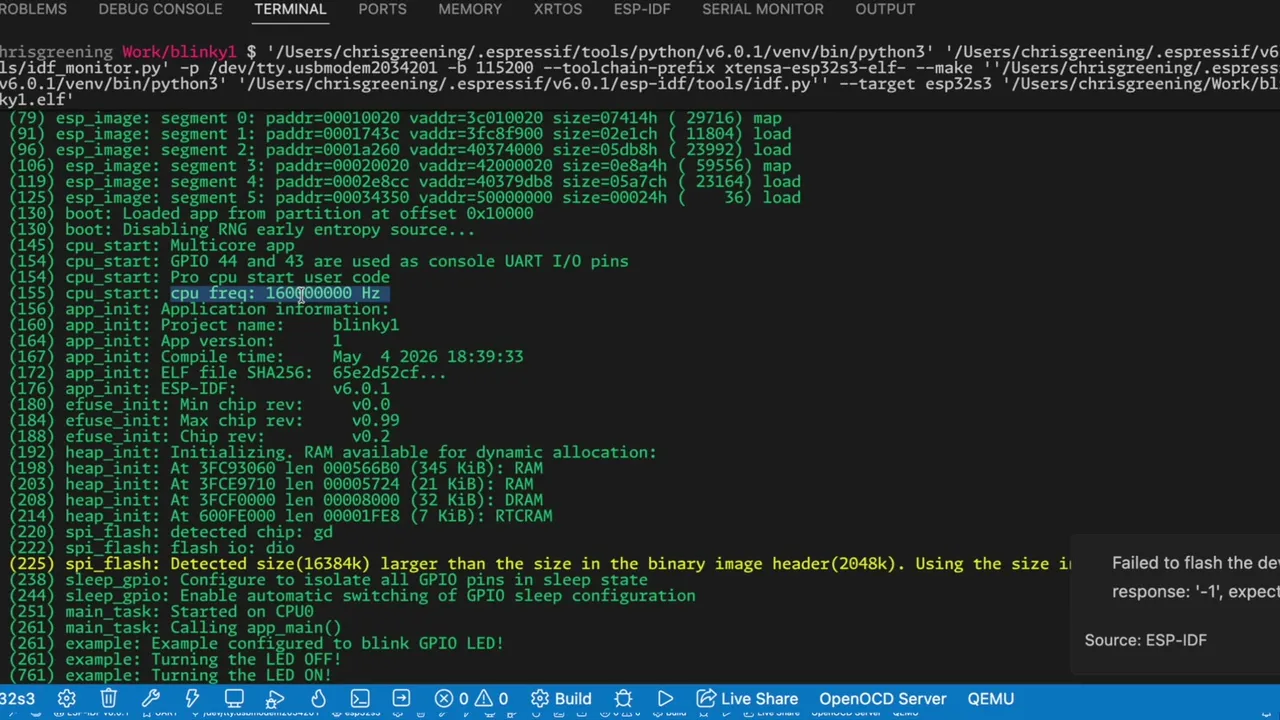Click the 'heap_init: Initializing. RAM available' line
This screenshot has width=1280, height=720.
point(333,453)
